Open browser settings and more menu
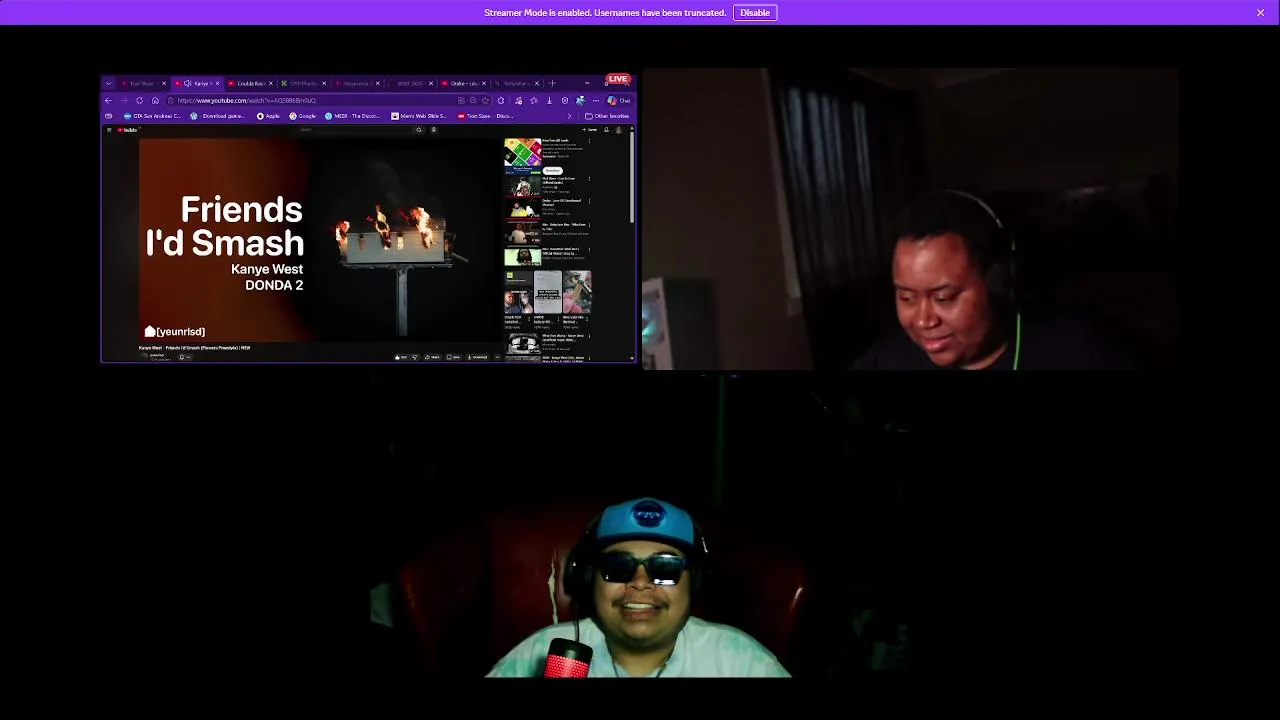Image resolution: width=1280 pixels, height=720 pixels. (x=596, y=100)
